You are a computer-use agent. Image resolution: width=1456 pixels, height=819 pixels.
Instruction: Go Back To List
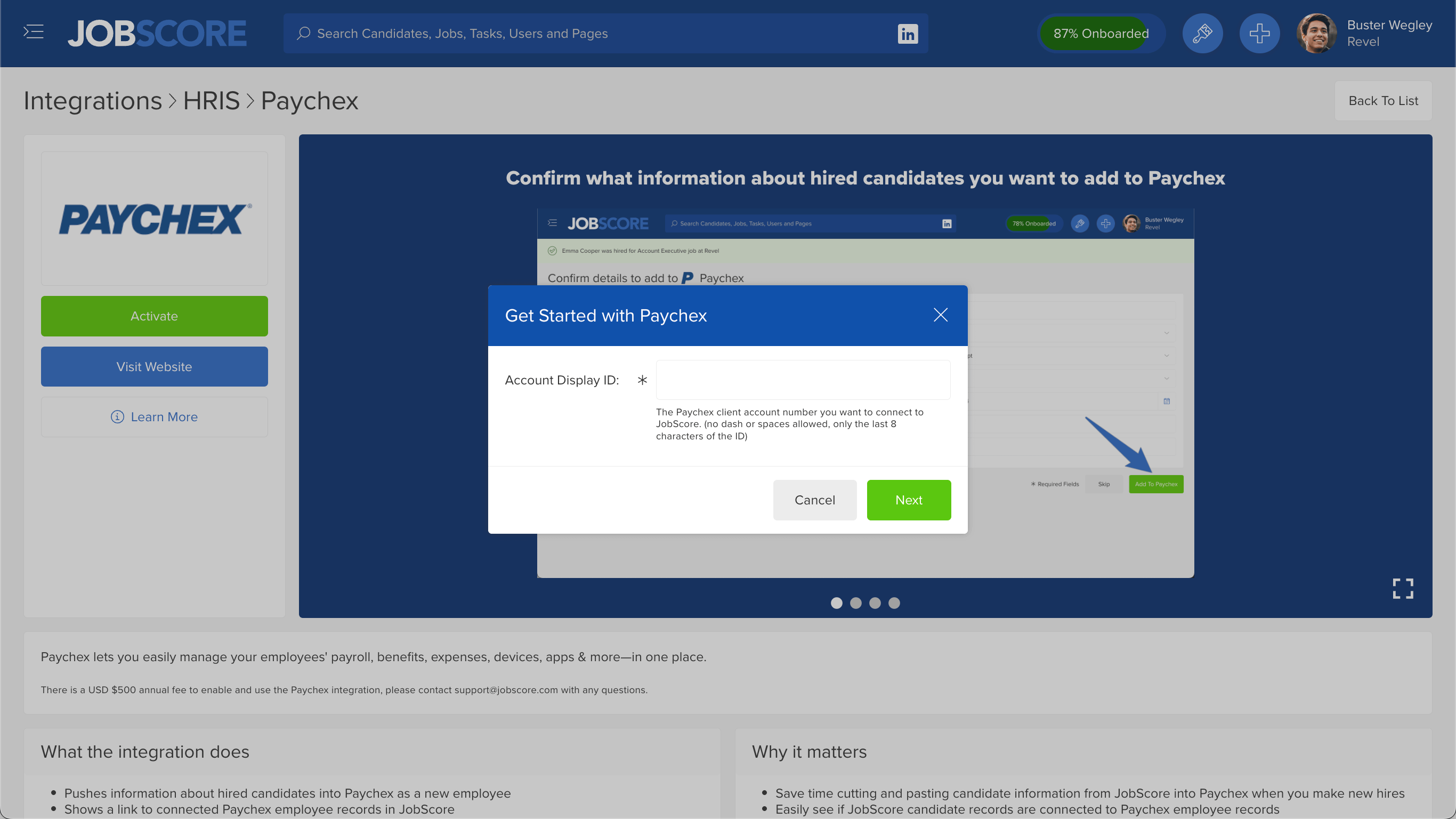point(1383,101)
